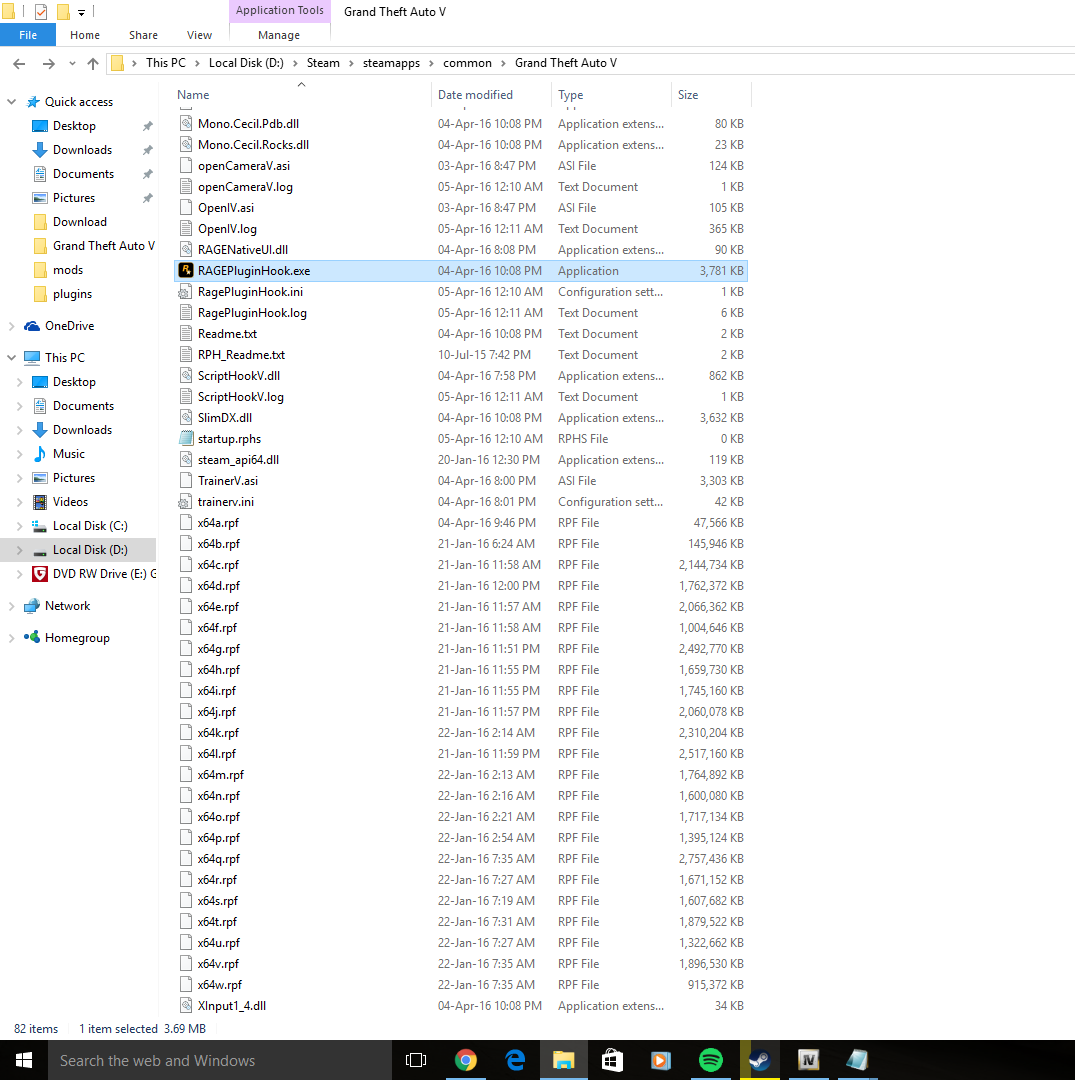Click the RAGEPluginHook.exe application icon

(x=185, y=271)
